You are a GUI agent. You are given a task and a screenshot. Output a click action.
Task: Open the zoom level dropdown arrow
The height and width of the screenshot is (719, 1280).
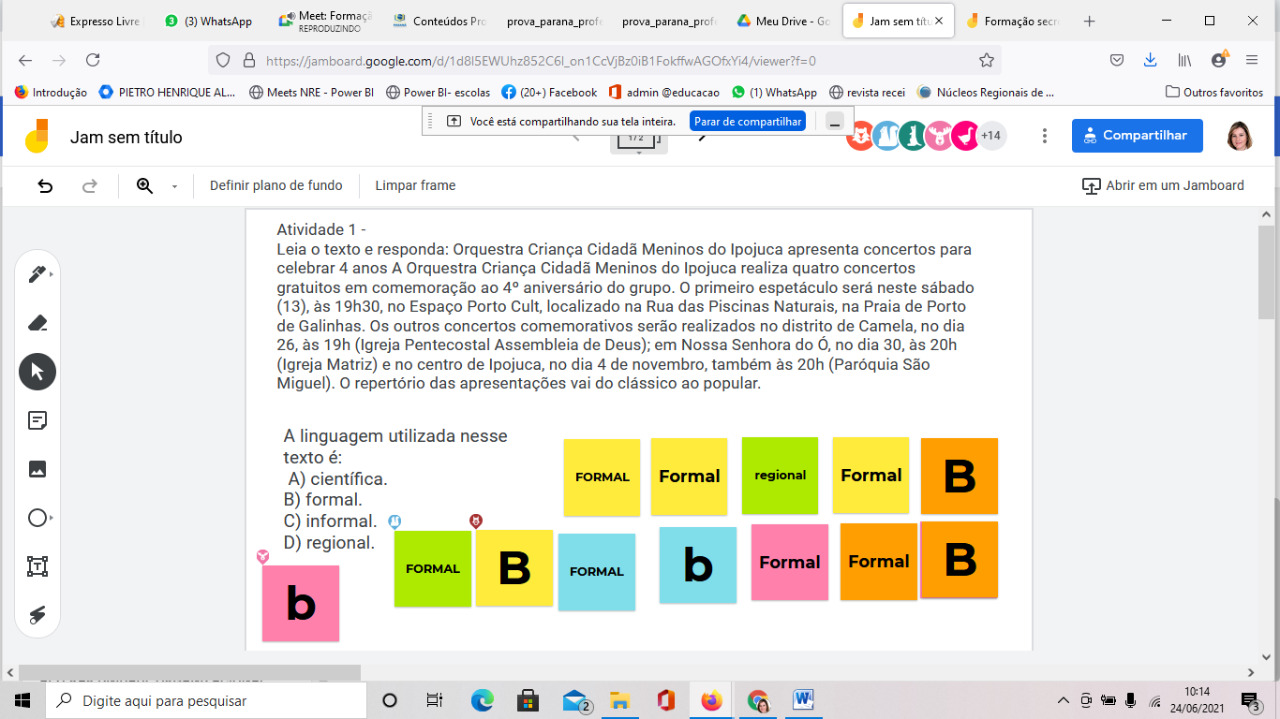click(x=174, y=186)
